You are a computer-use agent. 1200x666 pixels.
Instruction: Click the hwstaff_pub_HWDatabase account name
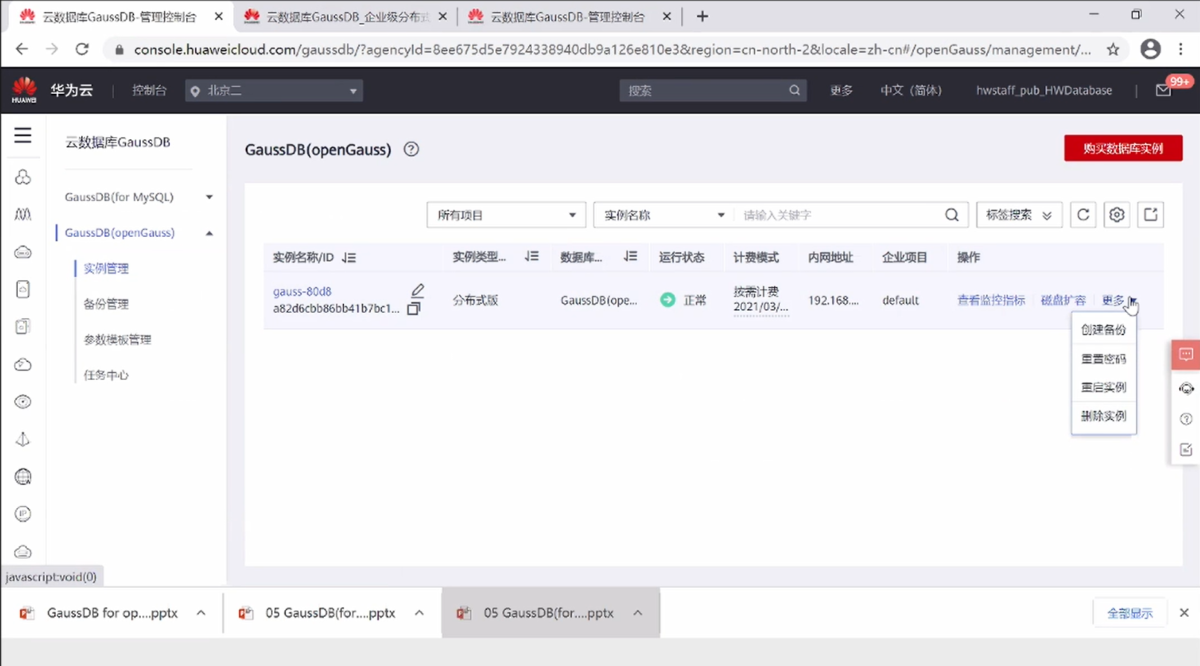(1044, 90)
